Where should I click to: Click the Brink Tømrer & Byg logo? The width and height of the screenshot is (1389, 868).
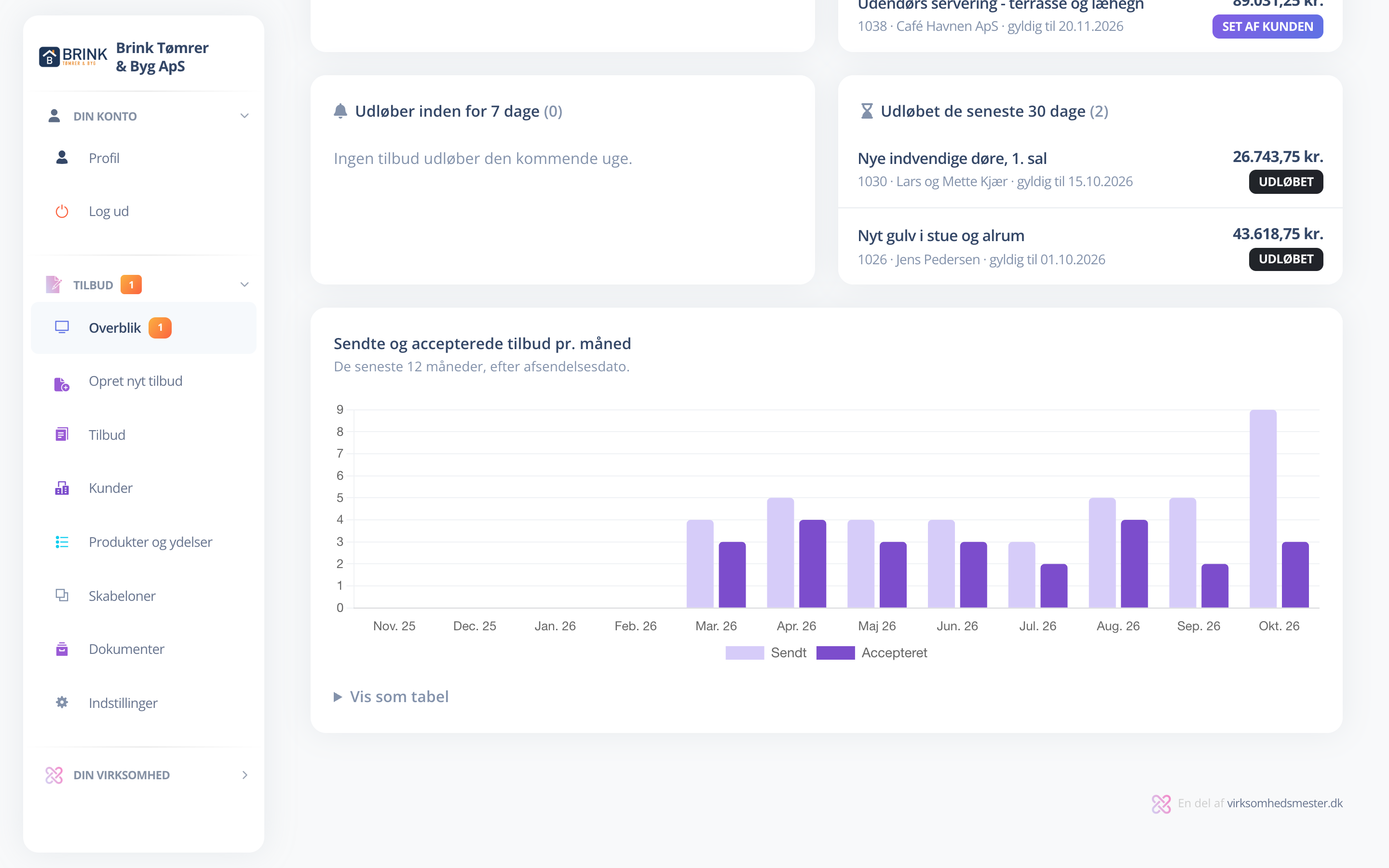pyautogui.click(x=73, y=57)
